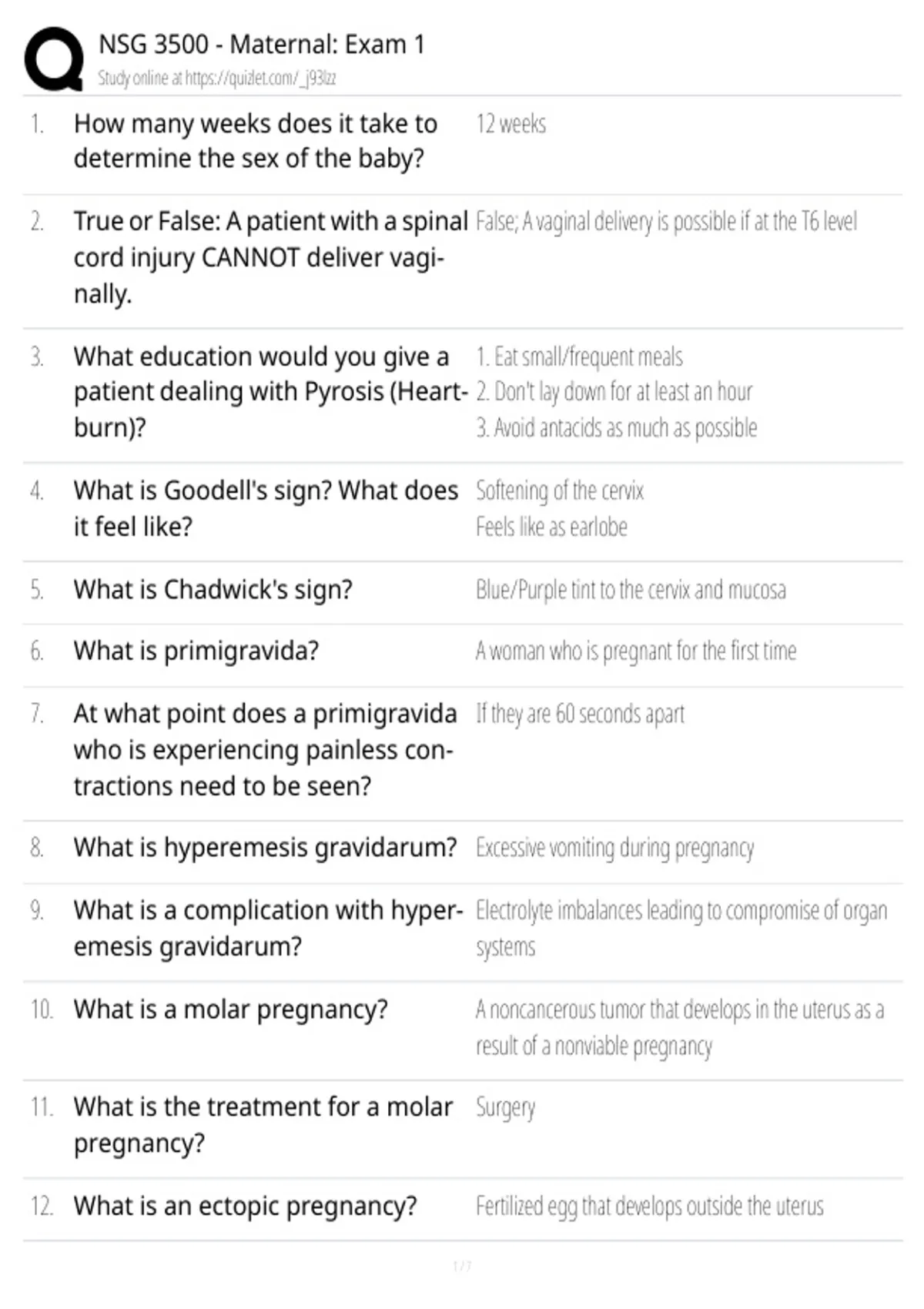The image size is (924, 1309).
Task: Click the Chadwick's sign question
Action: [x=213, y=590]
